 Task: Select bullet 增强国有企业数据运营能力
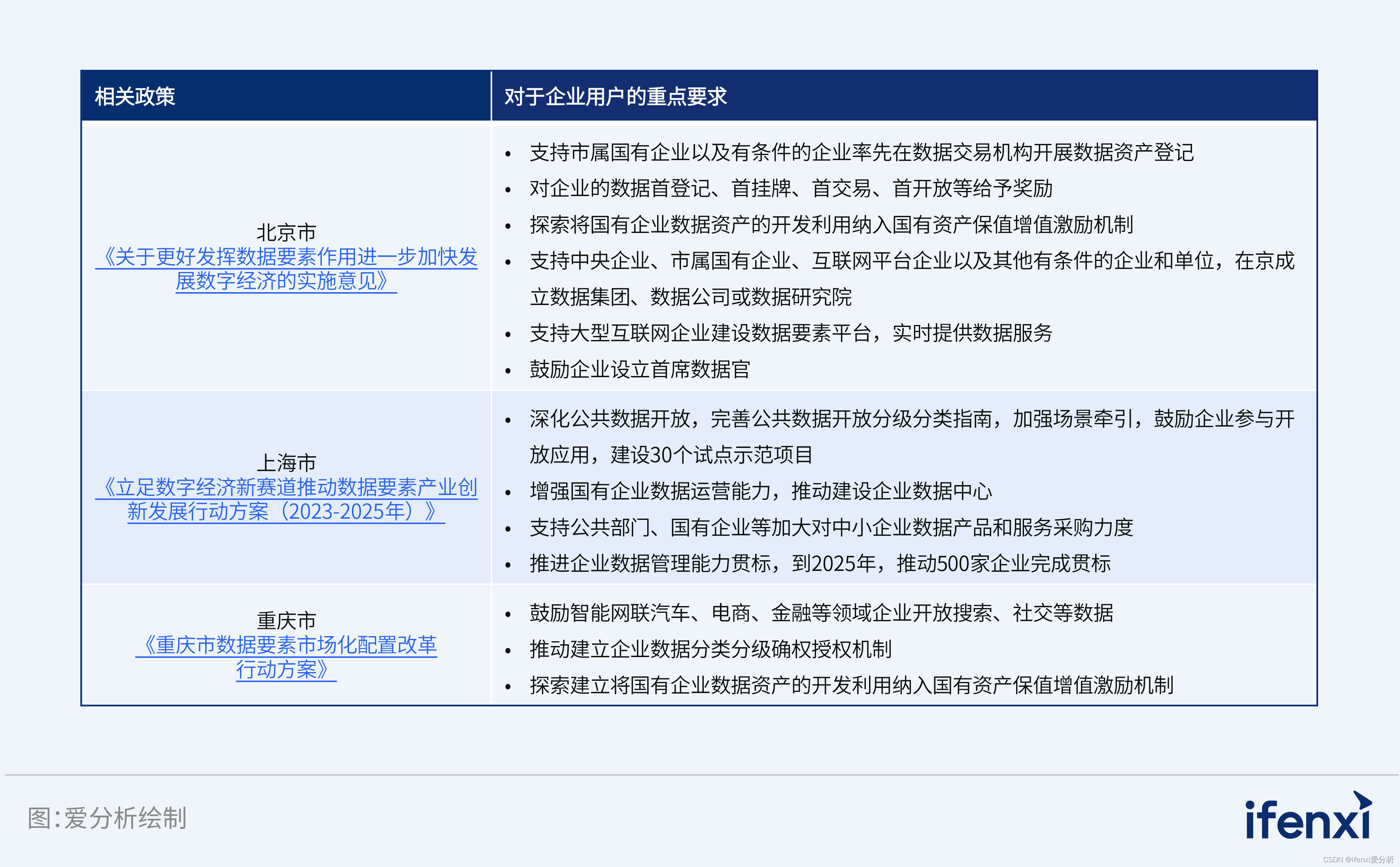(x=761, y=491)
